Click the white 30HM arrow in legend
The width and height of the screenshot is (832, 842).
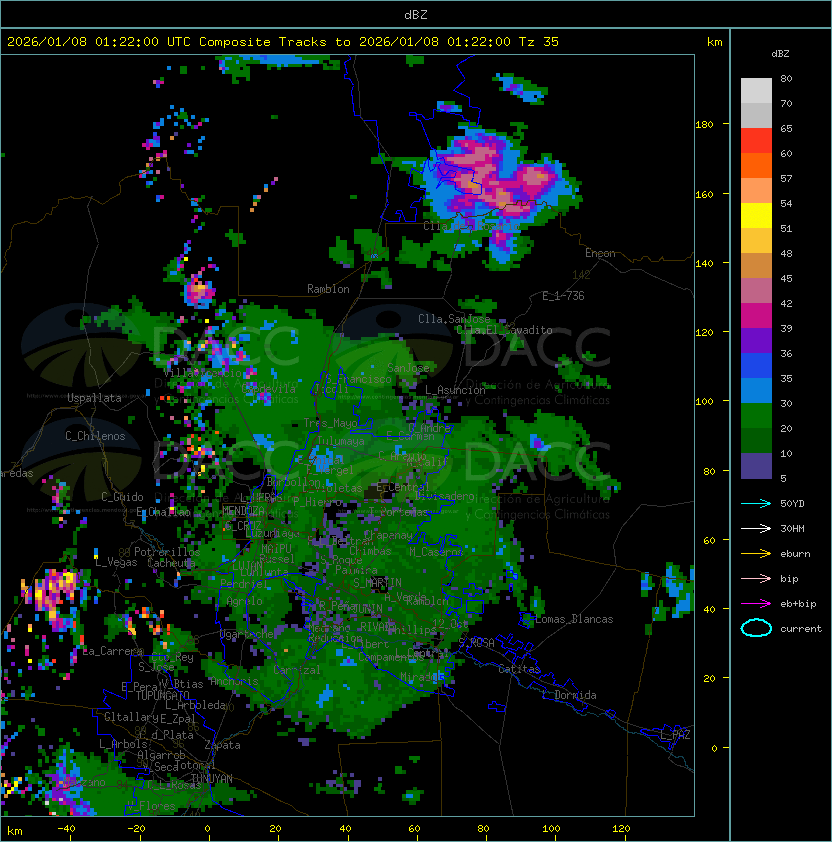pyautogui.click(x=756, y=528)
